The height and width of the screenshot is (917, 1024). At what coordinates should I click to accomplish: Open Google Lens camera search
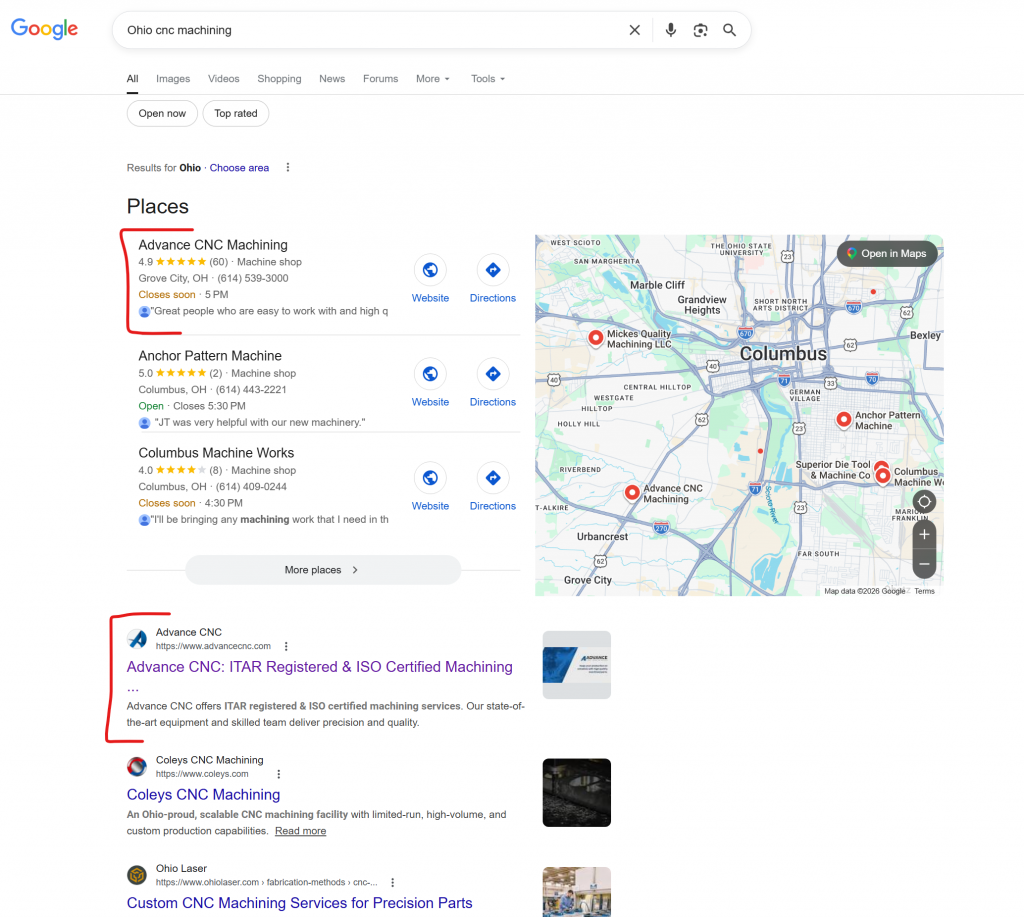tap(700, 30)
